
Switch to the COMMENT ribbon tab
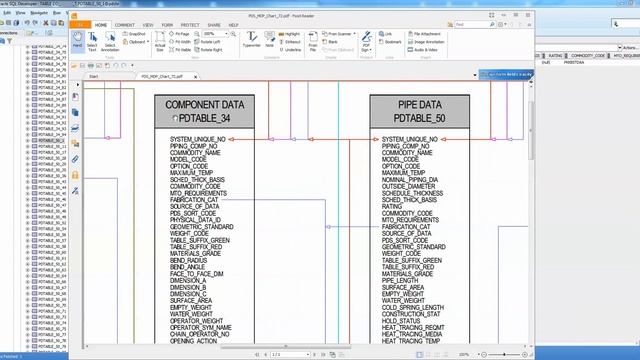point(124,25)
